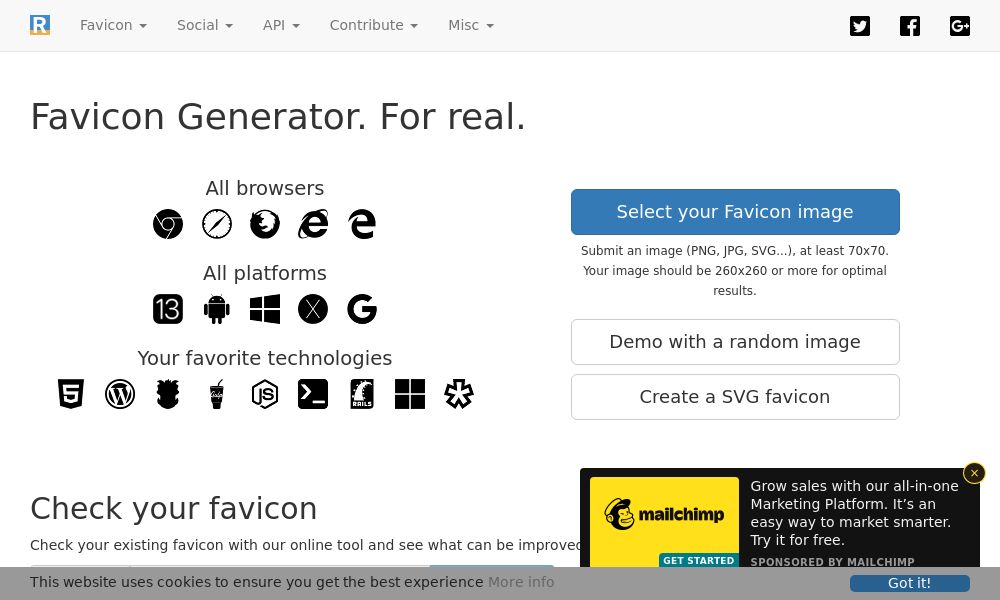This screenshot has width=1000, height=600.
Task: Click the RealFaviconGenerator home logo
Action: click(40, 25)
